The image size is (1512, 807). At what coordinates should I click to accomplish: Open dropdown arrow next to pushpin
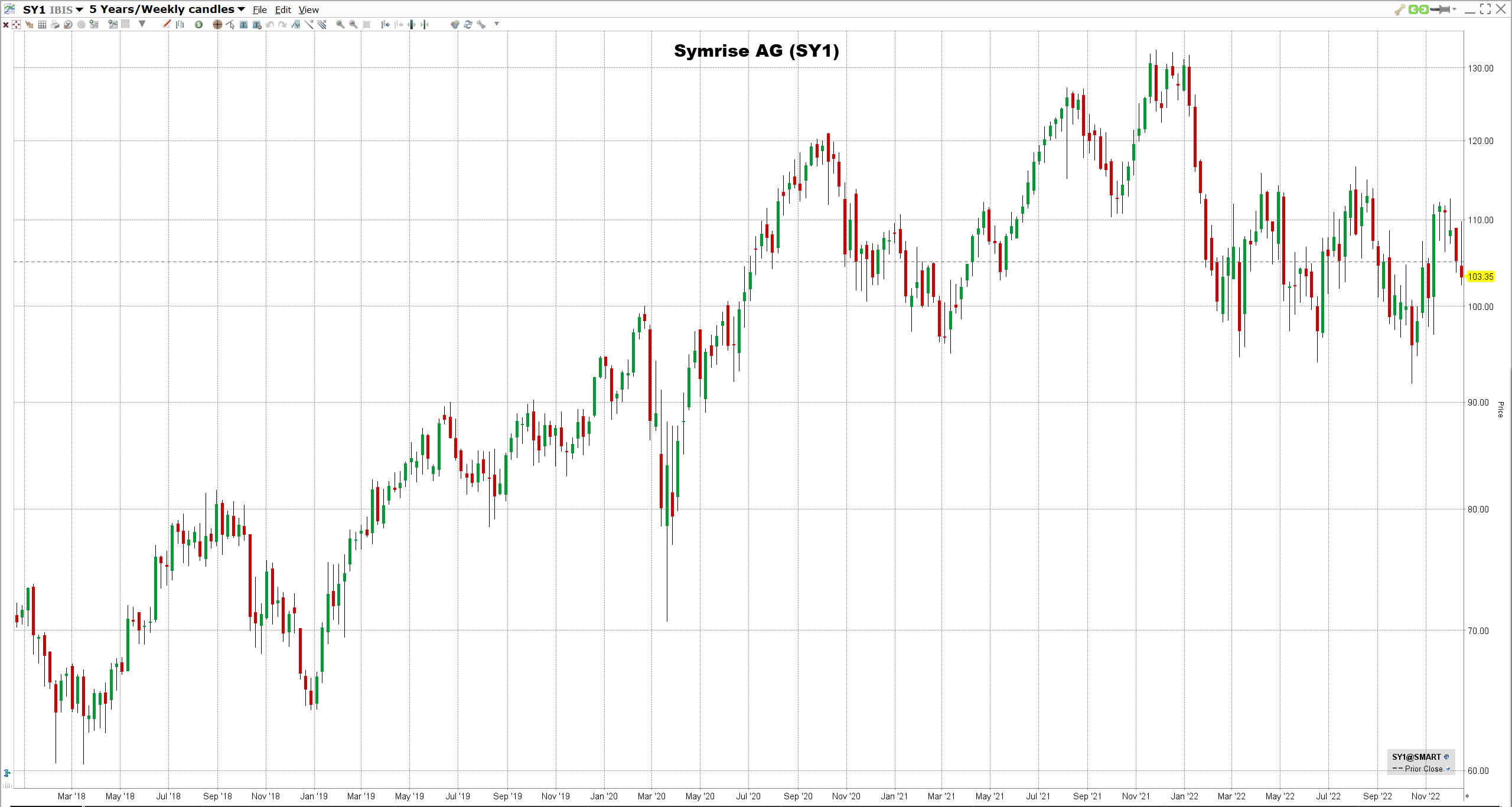[1454, 9]
